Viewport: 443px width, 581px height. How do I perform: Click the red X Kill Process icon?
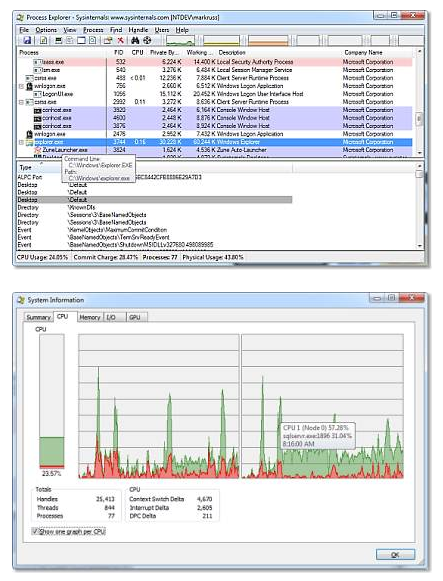pyautogui.click(x=120, y=40)
